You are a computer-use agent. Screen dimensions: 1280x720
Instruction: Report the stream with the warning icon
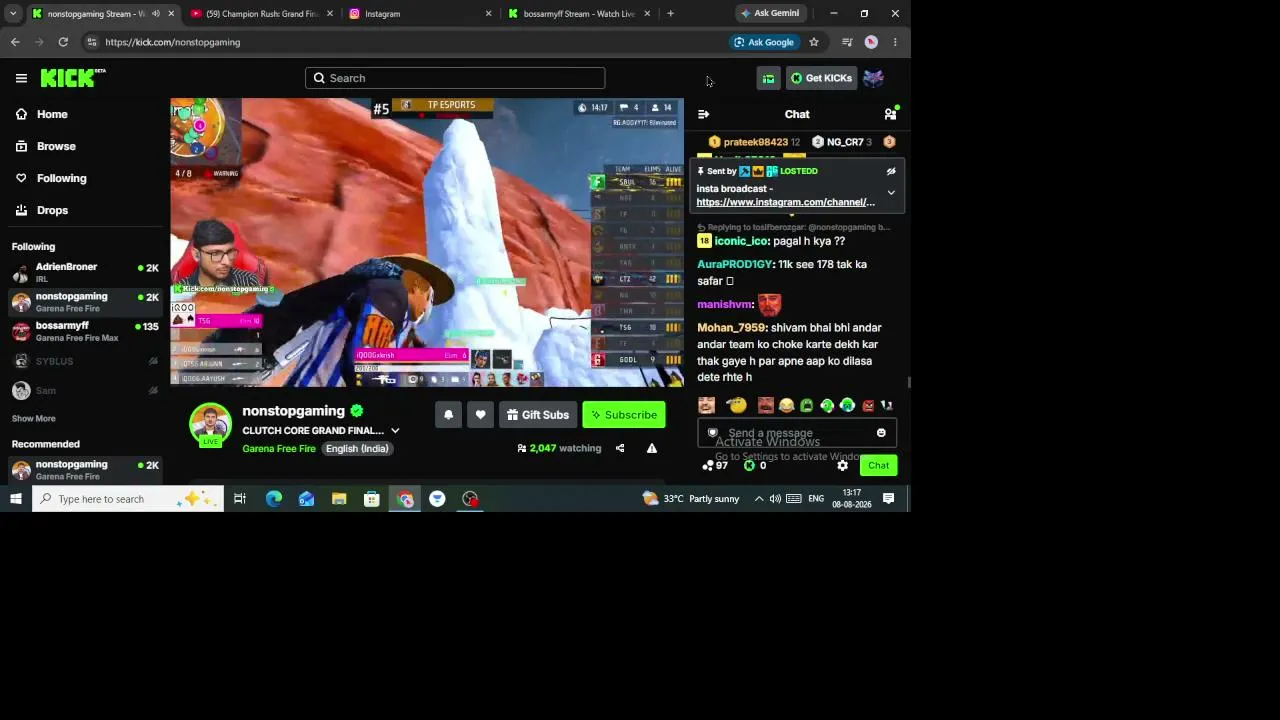(652, 448)
